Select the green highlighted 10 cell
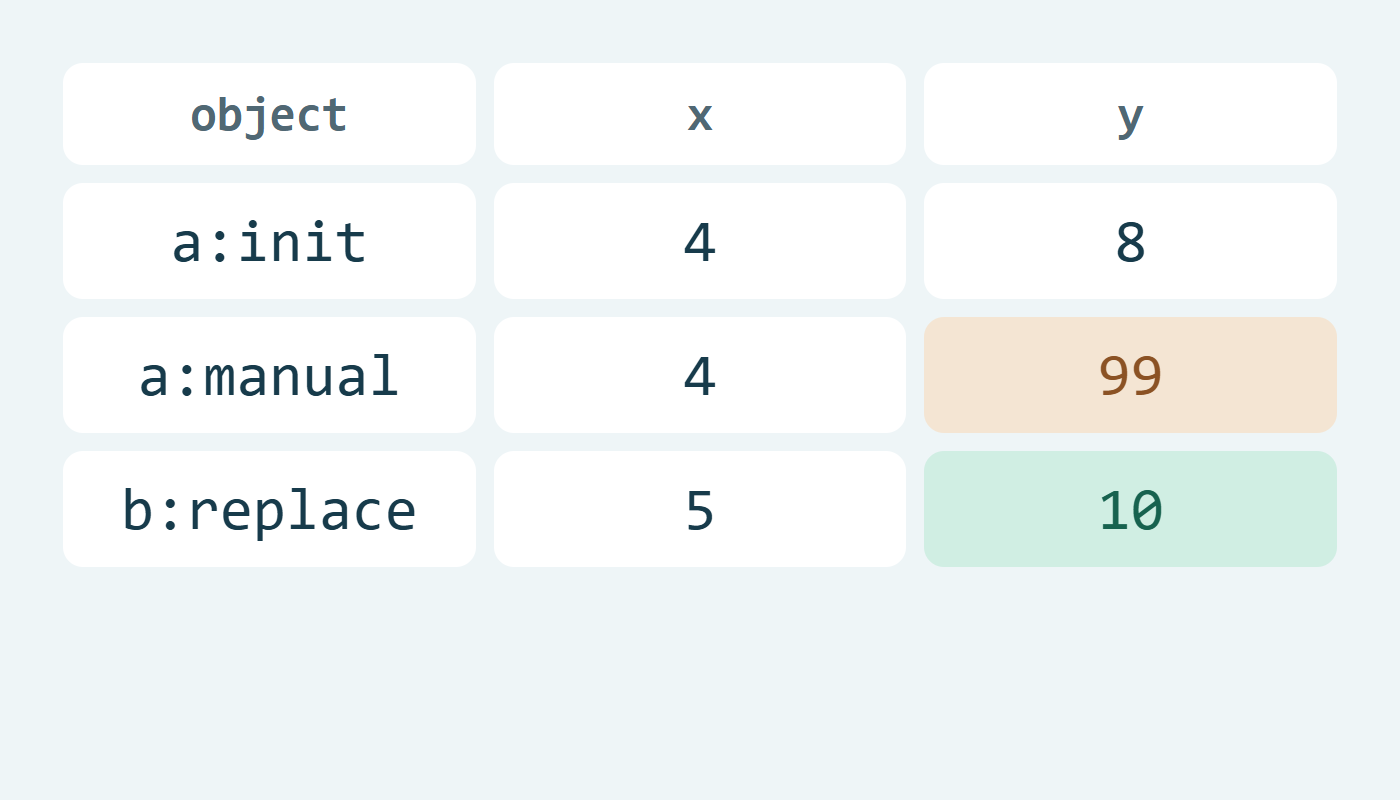 point(1130,509)
